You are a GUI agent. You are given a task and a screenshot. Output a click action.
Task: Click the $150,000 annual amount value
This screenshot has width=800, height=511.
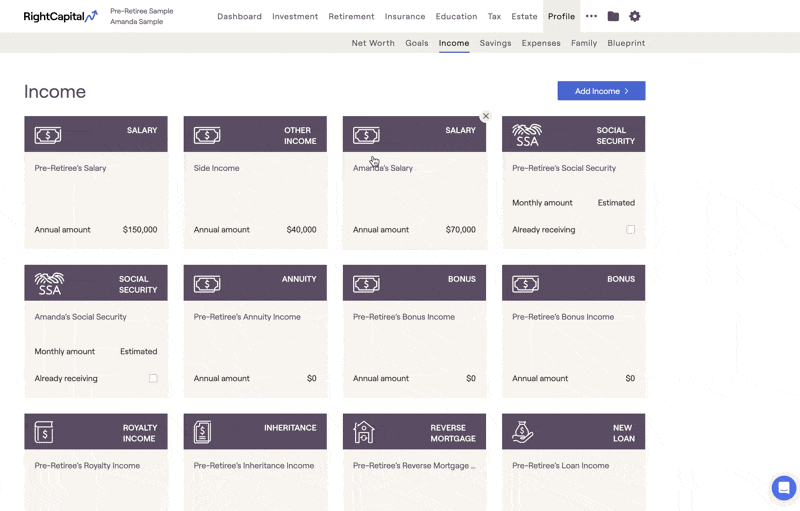[140, 229]
